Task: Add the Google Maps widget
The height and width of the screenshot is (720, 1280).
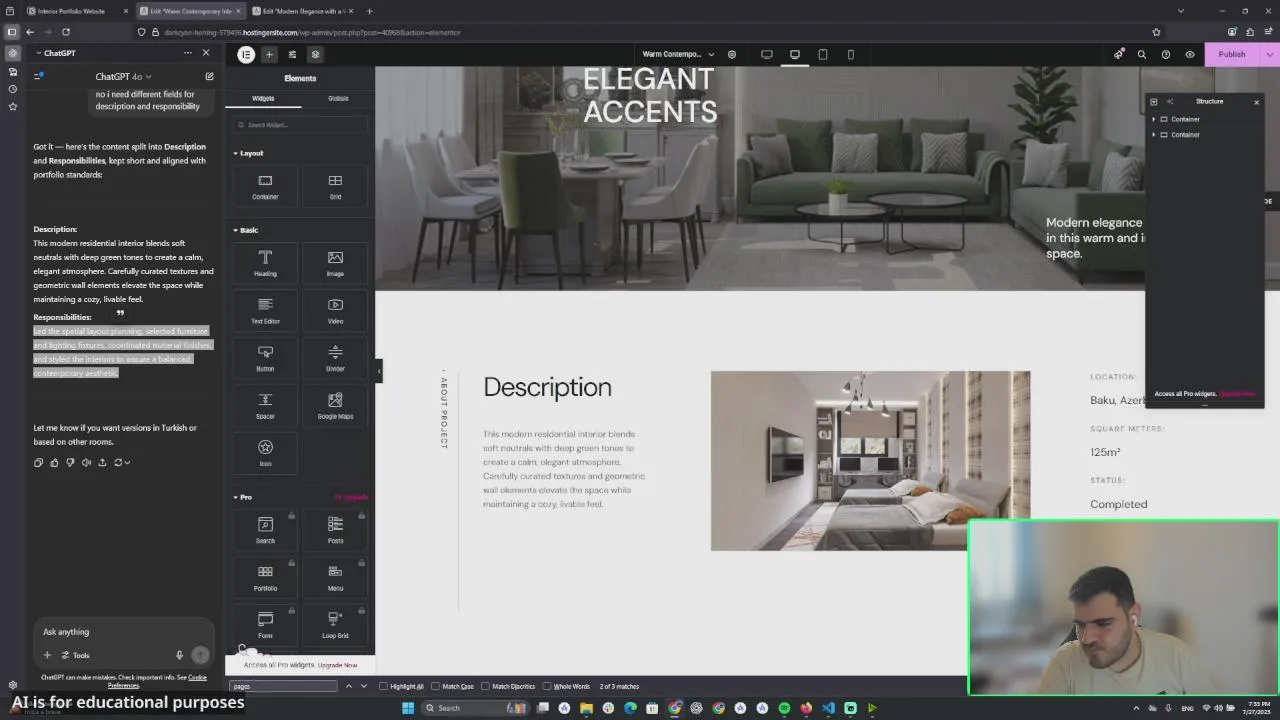Action: [335, 406]
